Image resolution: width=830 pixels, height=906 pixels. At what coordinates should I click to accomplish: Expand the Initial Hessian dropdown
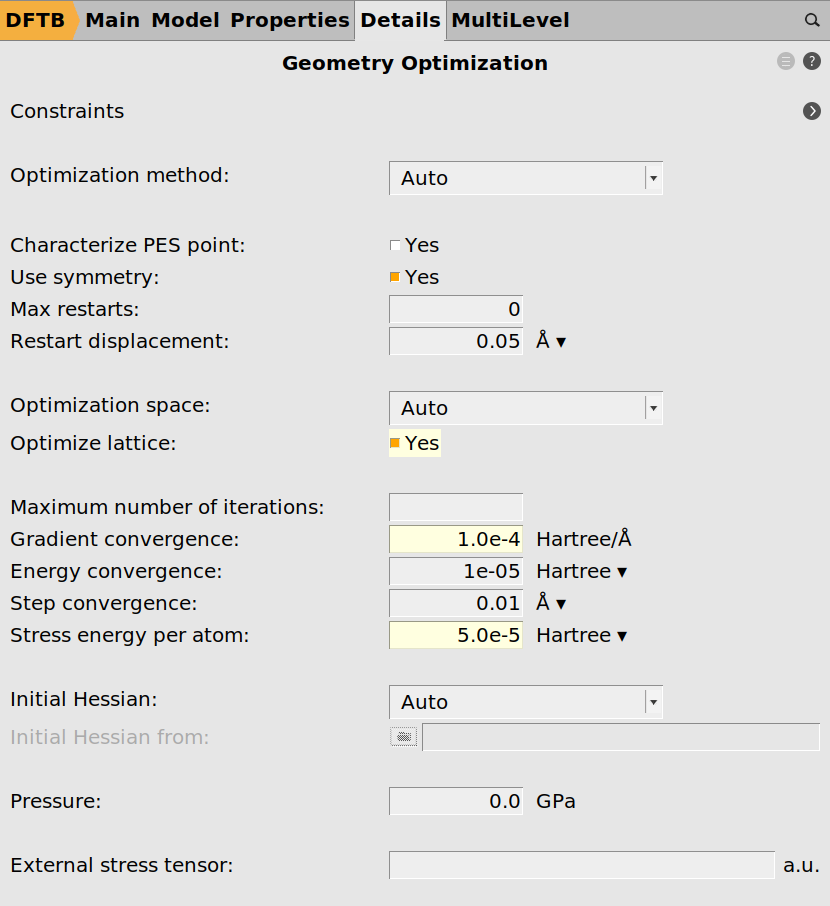point(525,702)
